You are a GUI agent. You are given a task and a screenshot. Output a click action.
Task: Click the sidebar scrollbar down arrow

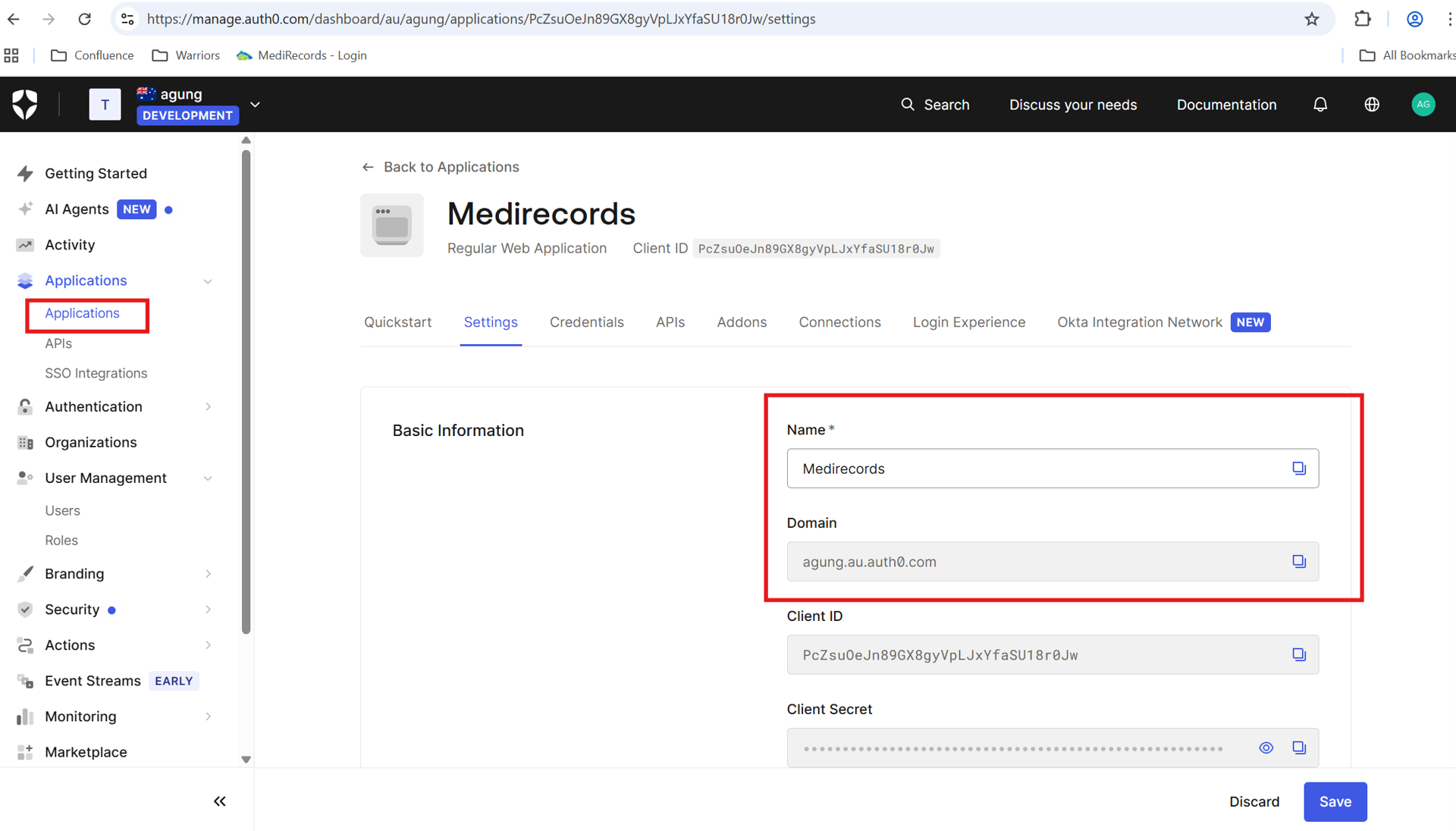(x=246, y=760)
